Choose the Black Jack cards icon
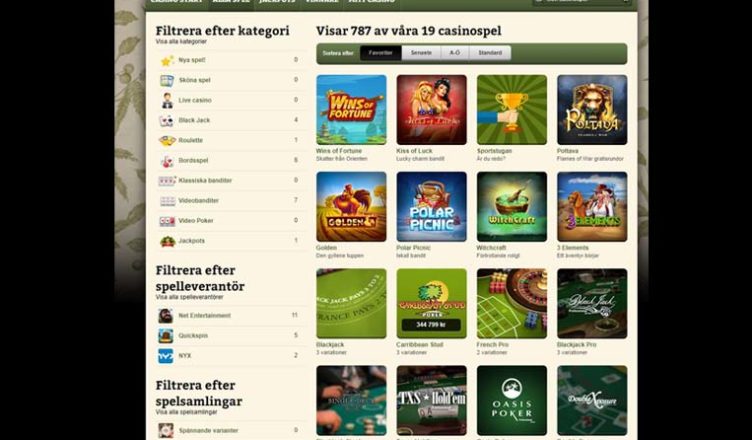 (166, 120)
